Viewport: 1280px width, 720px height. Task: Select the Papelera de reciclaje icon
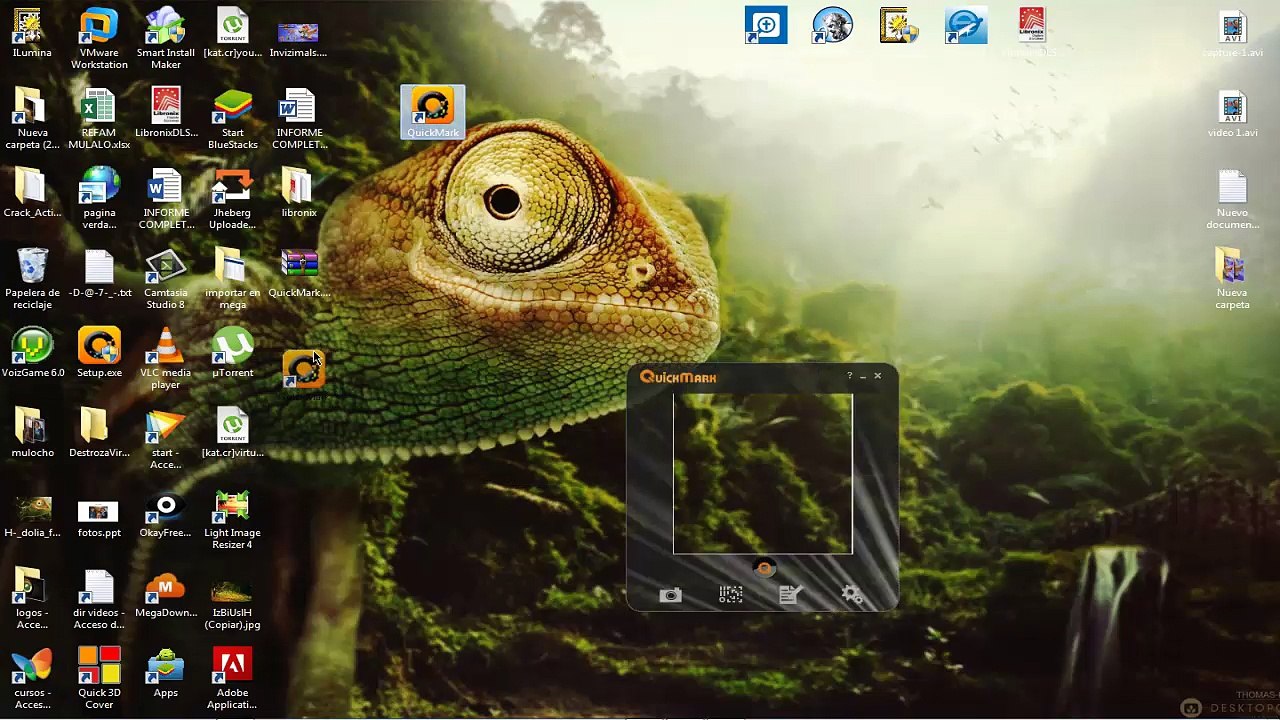[32, 278]
